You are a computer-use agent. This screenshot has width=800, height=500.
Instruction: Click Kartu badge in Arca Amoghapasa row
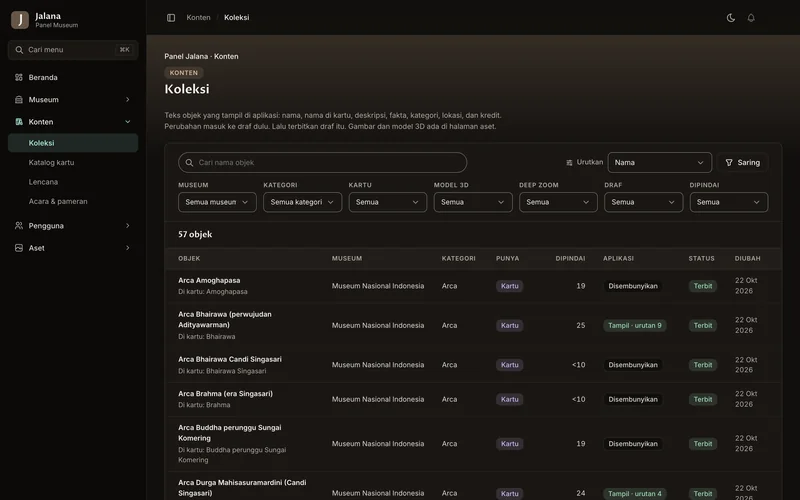509,286
